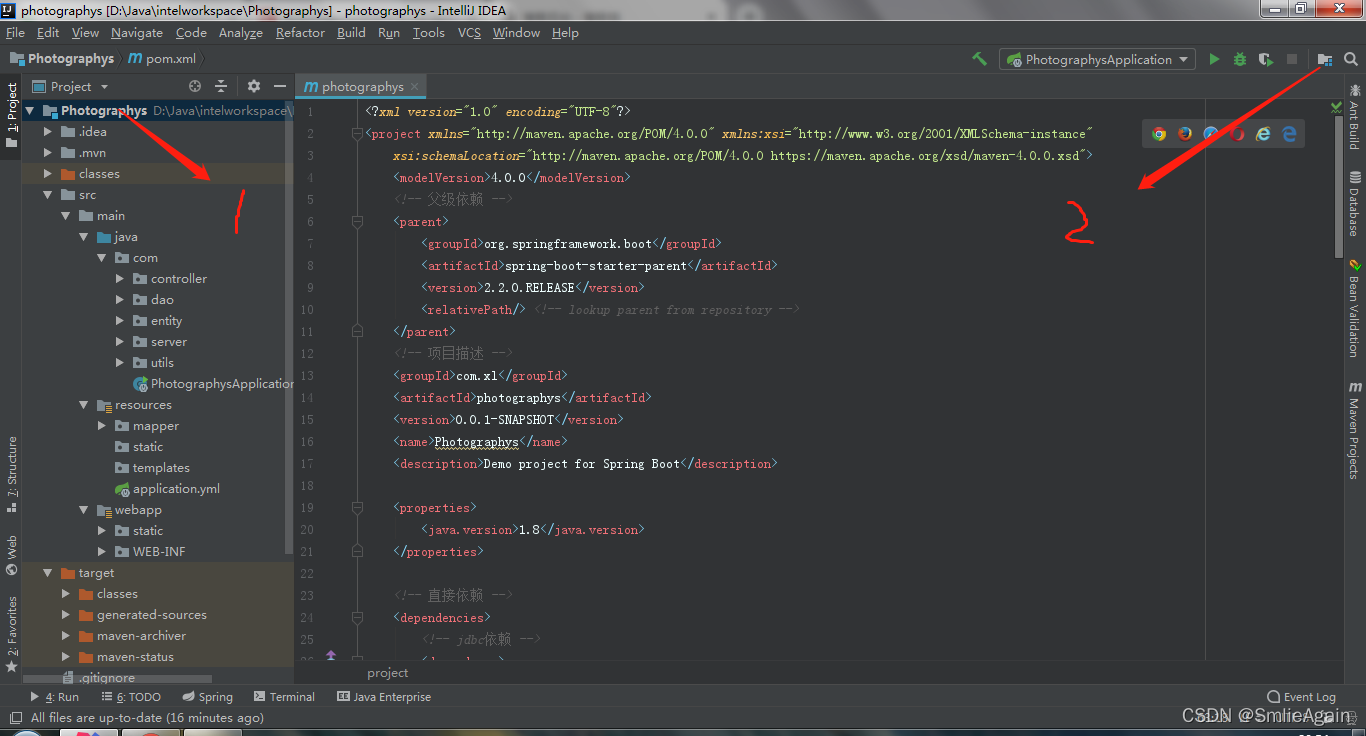Toggle the 2: Favorites tool window
Viewport: 1366px width, 736px height.
[11, 634]
